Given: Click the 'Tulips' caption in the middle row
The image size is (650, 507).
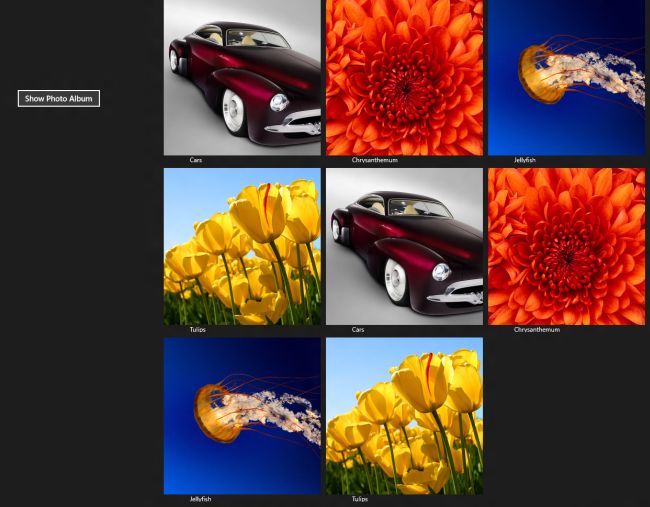Looking at the screenshot, I should (x=198, y=330).
